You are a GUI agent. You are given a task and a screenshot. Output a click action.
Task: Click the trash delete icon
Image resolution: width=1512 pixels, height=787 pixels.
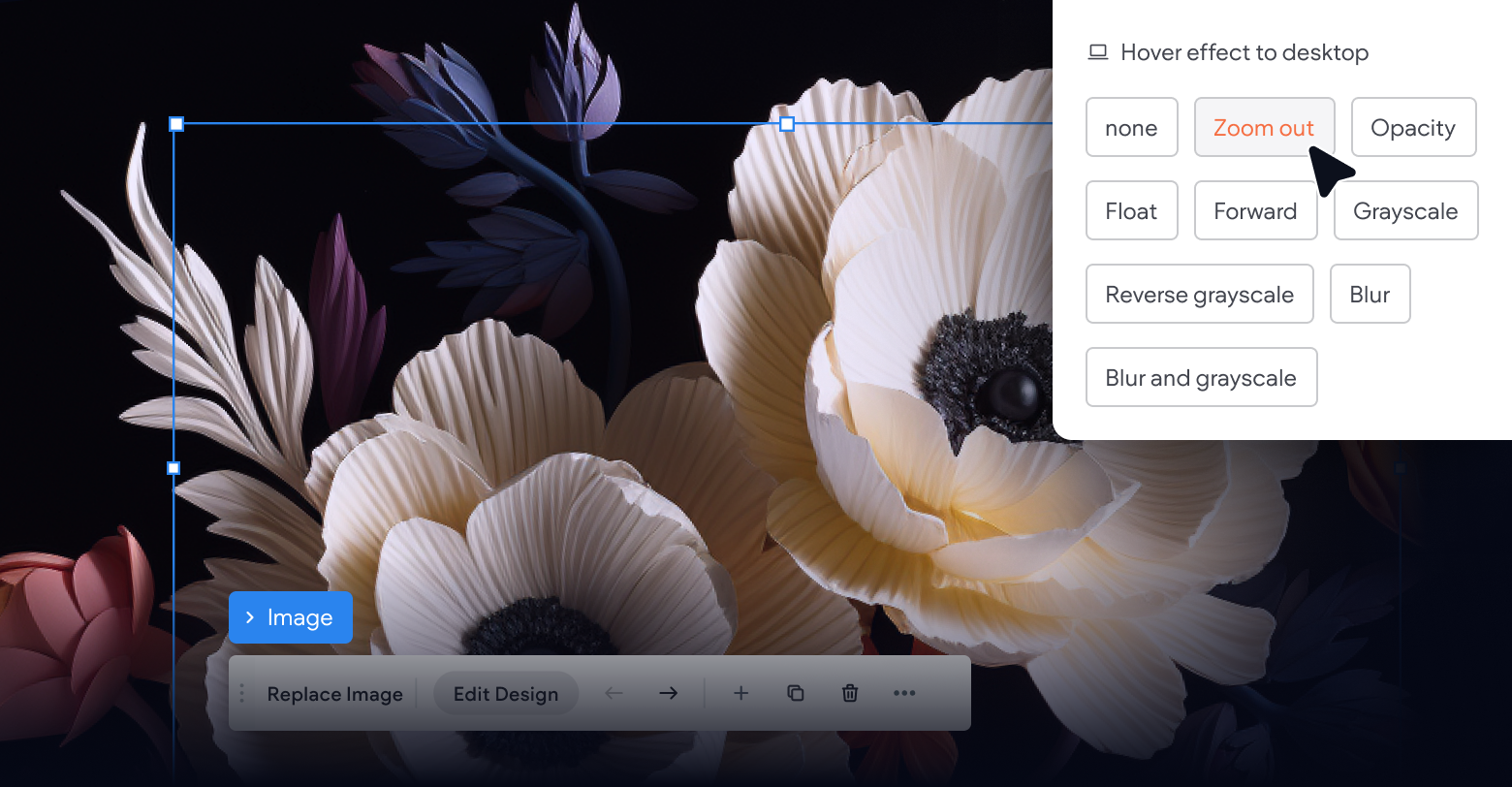pos(850,693)
